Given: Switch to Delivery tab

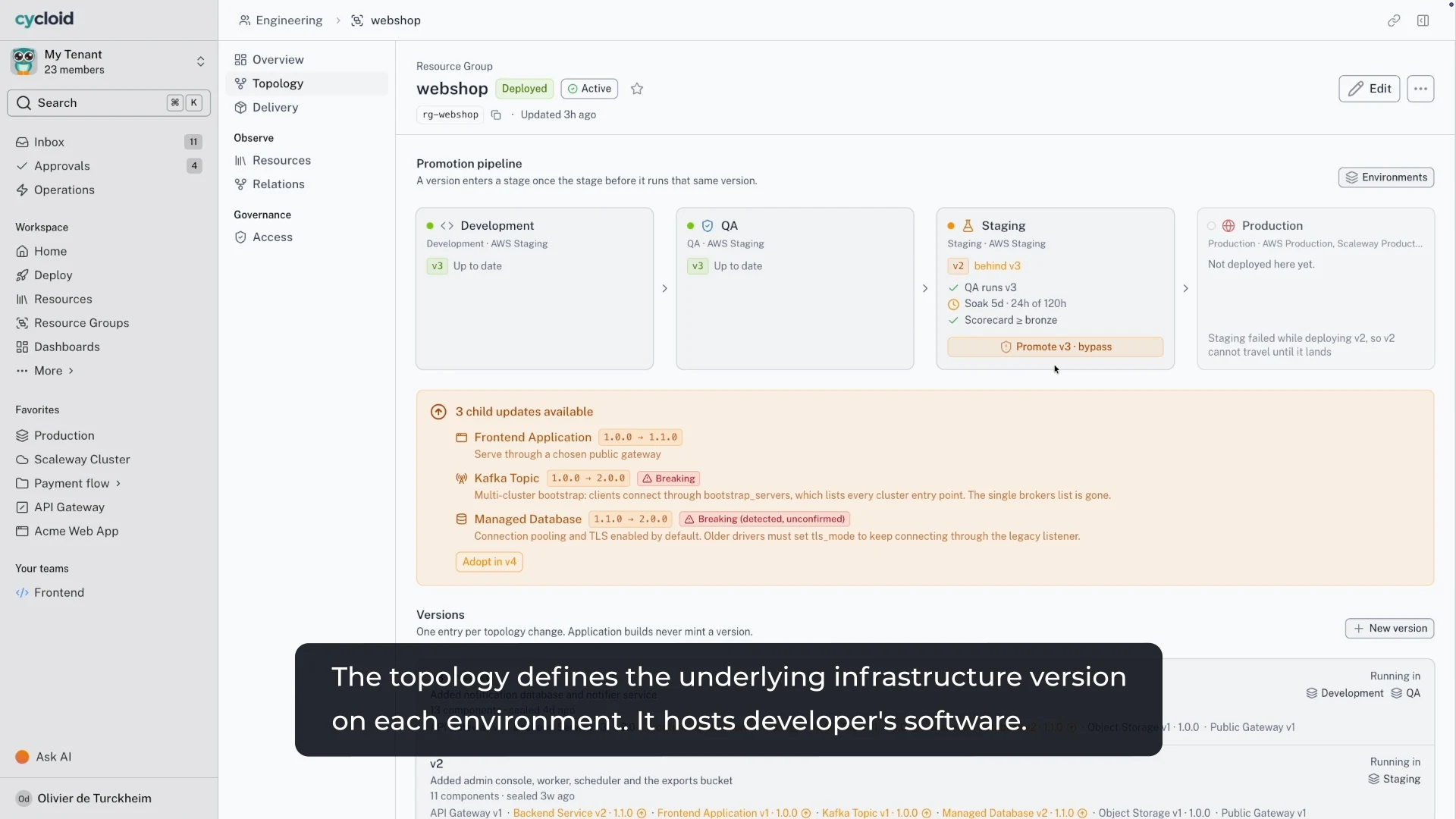Looking at the screenshot, I should pyautogui.click(x=307, y=108).
